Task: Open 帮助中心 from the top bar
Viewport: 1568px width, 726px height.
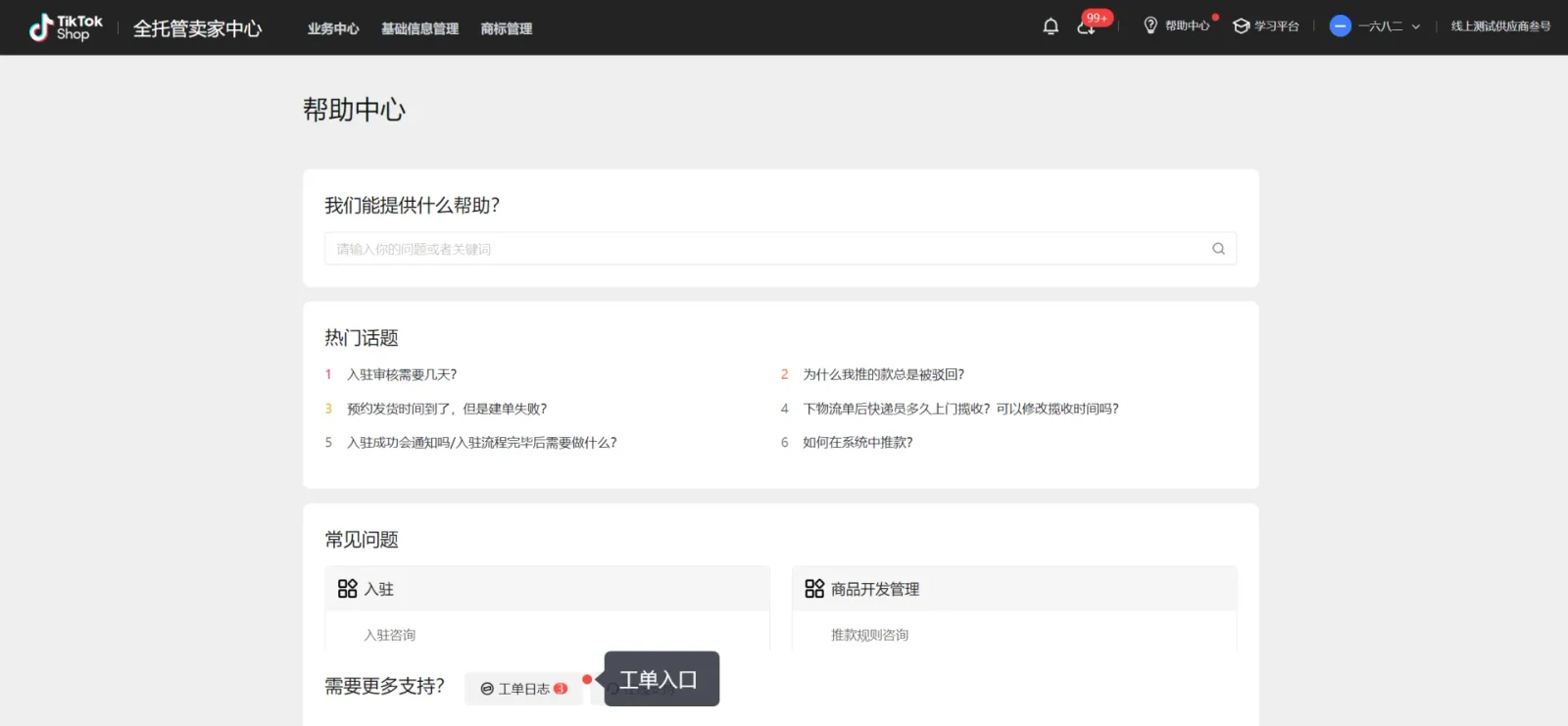Action: pos(1177,26)
